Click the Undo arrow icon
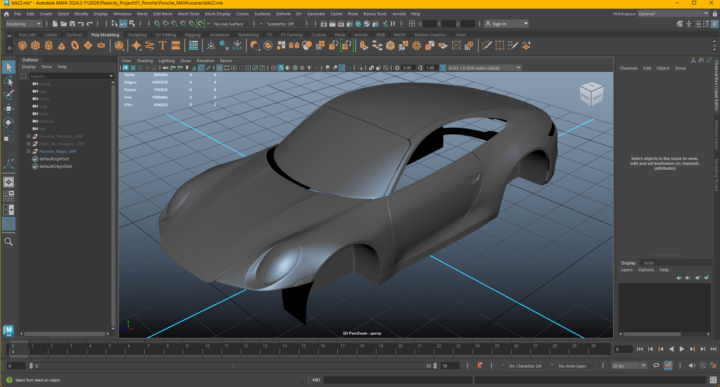The height and width of the screenshot is (387, 720). 81,24
